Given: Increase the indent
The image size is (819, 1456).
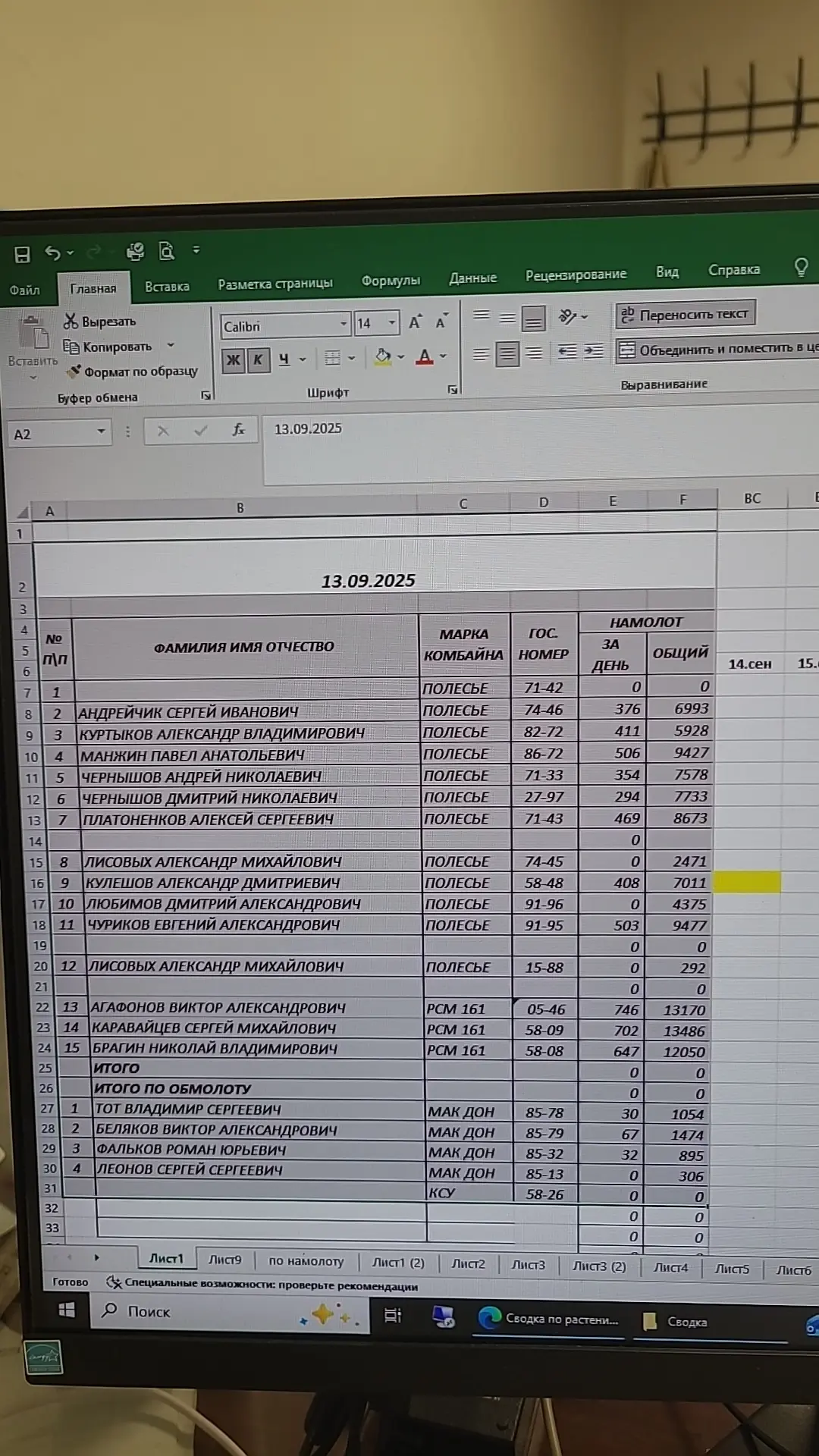Looking at the screenshot, I should pyautogui.click(x=594, y=350).
